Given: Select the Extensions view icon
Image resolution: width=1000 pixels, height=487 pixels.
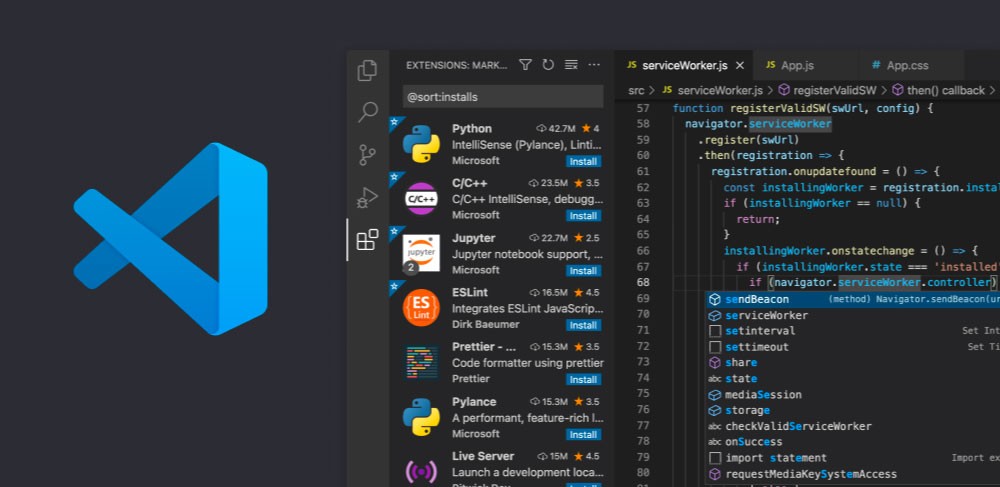Looking at the screenshot, I should 367,240.
